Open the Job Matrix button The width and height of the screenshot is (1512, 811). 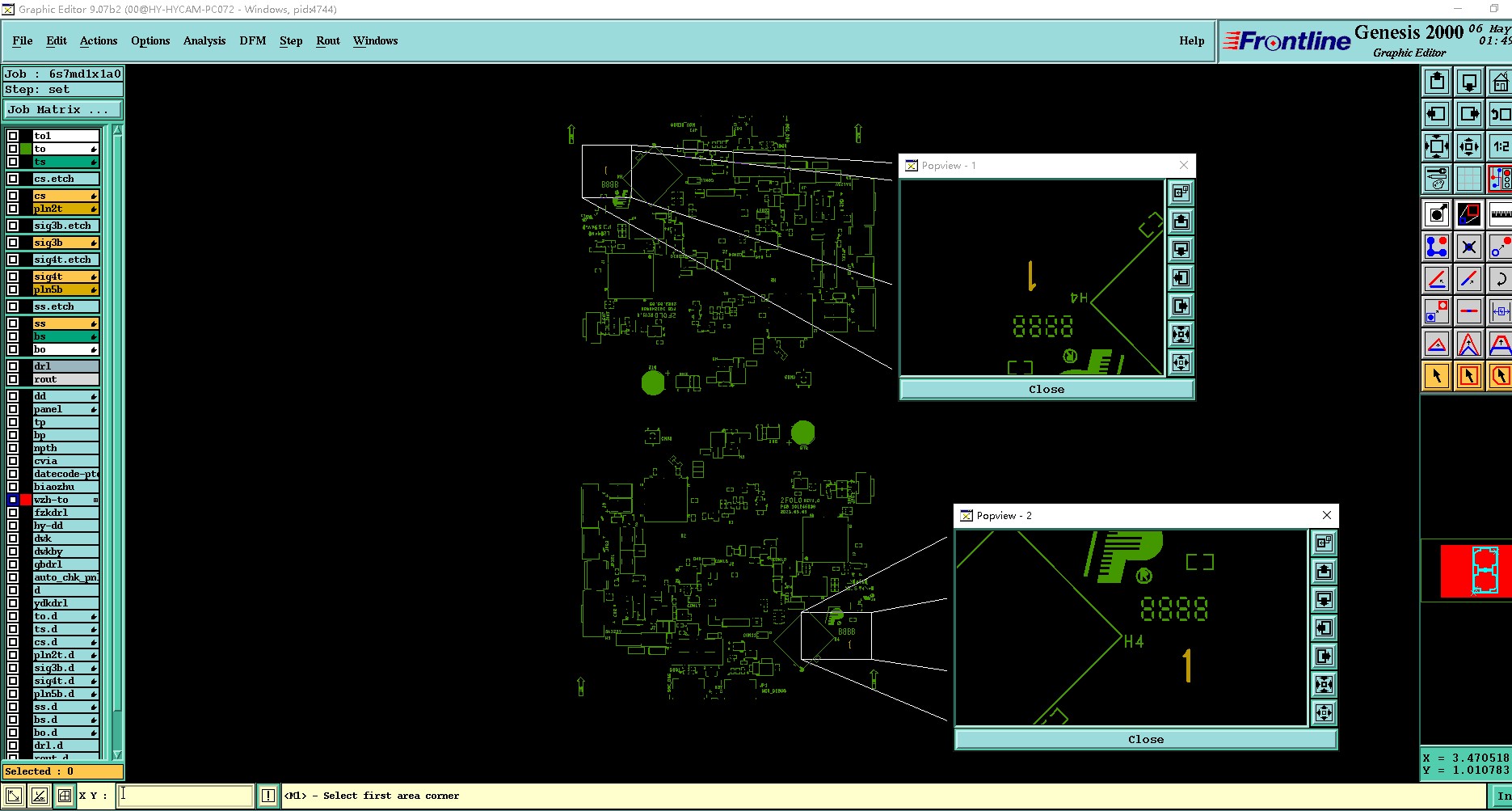(x=63, y=109)
